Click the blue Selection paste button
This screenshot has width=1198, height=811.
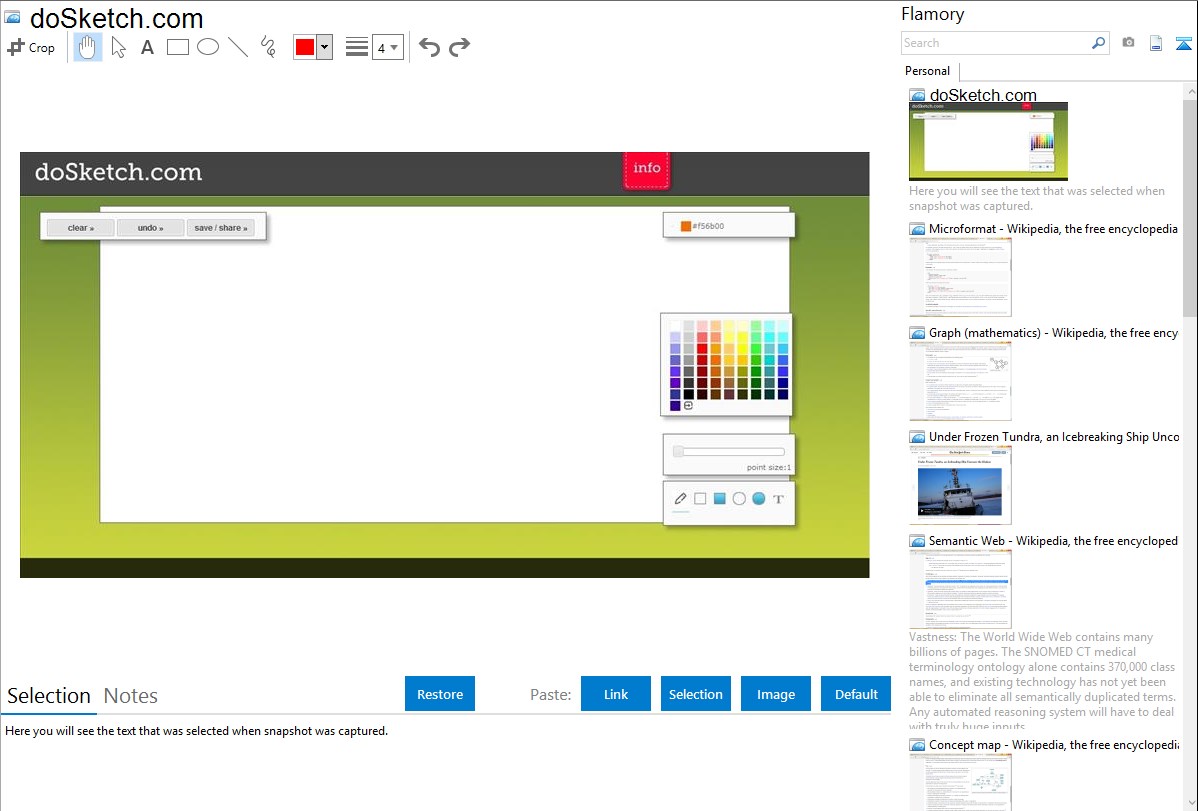[695, 694]
